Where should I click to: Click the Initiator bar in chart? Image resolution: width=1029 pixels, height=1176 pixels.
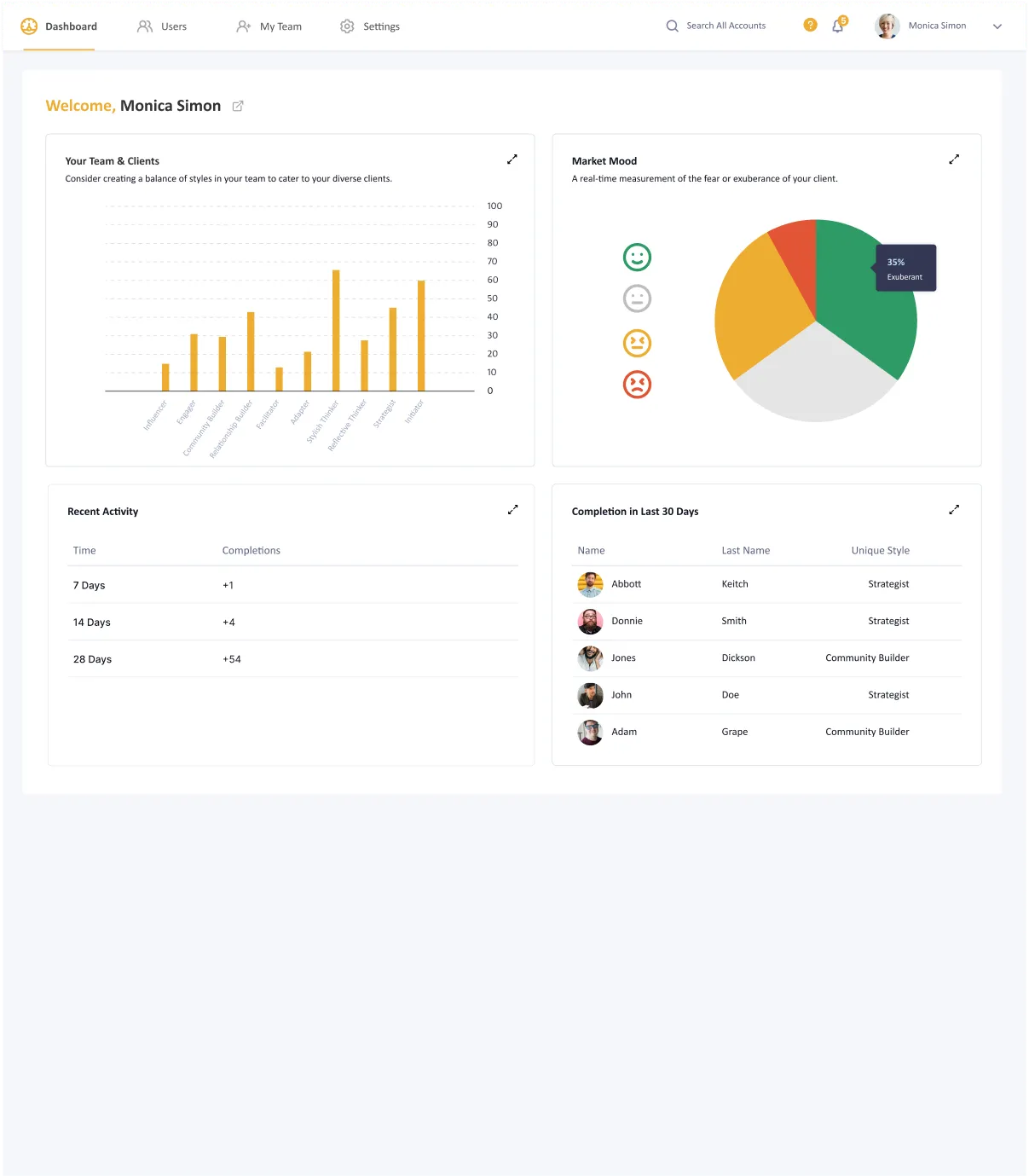(x=421, y=335)
